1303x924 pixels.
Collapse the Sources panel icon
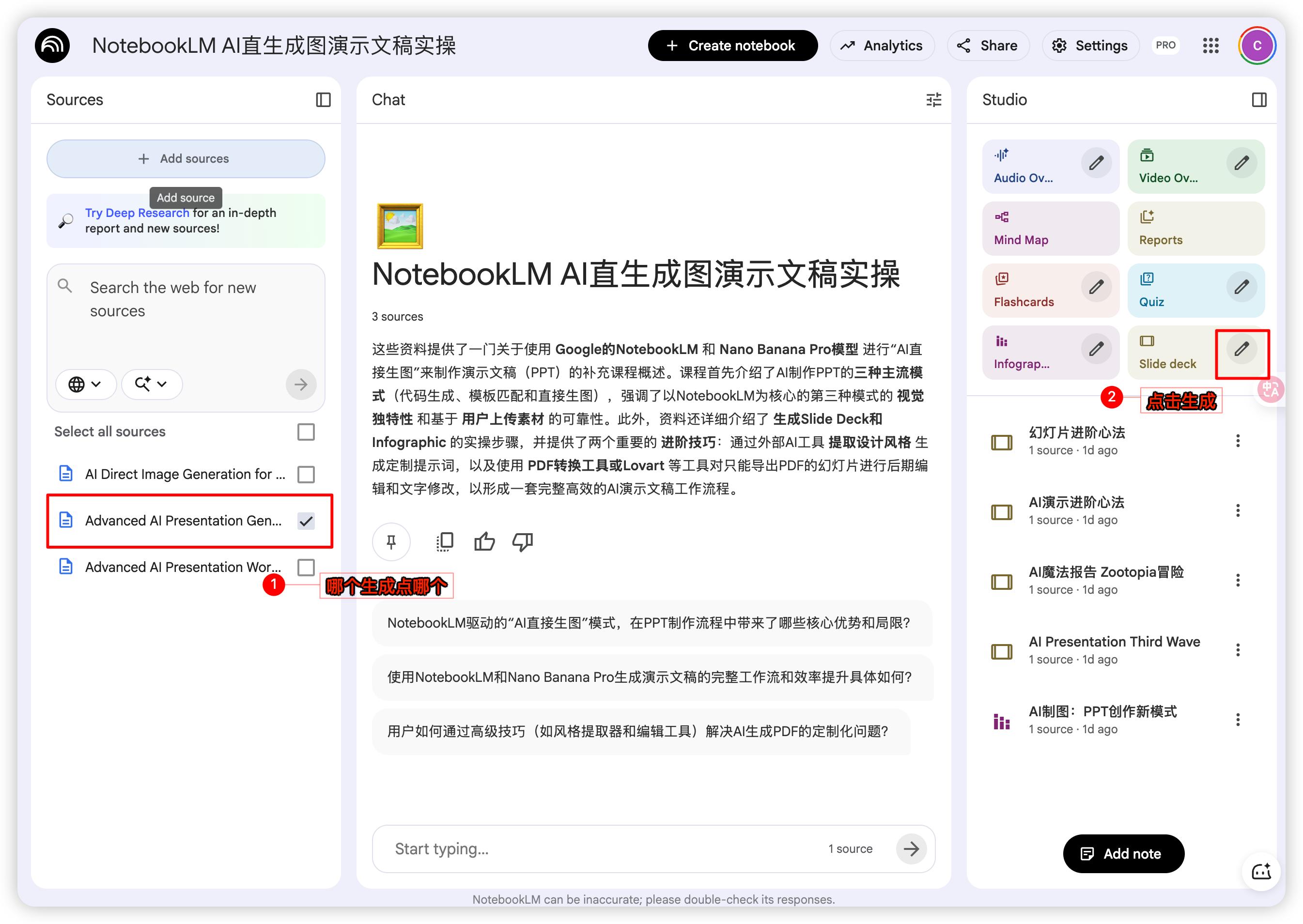pos(323,100)
